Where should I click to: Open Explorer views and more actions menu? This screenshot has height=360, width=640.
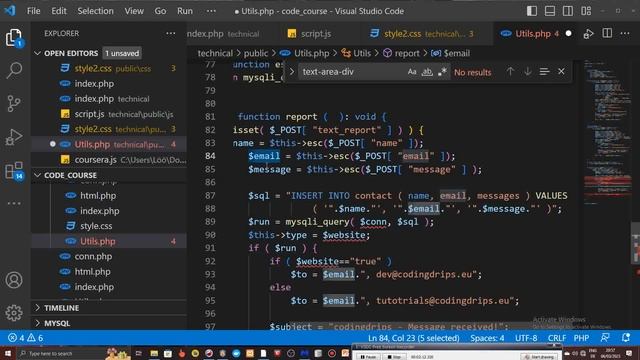point(171,33)
